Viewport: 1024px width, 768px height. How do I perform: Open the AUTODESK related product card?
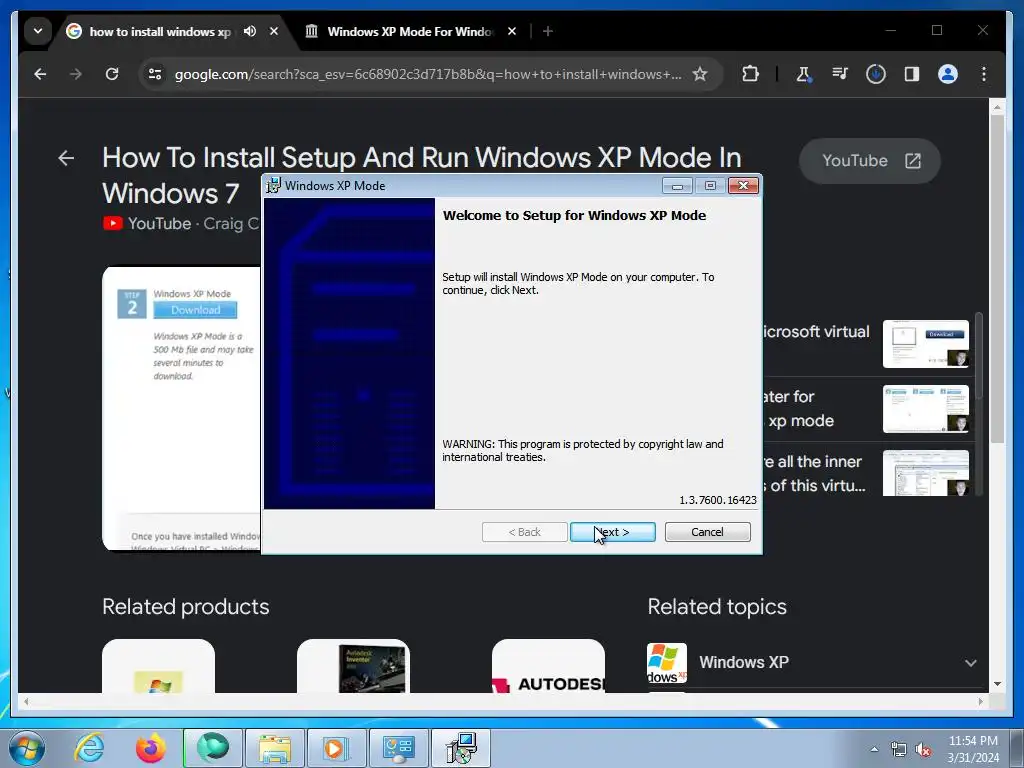coord(548,666)
